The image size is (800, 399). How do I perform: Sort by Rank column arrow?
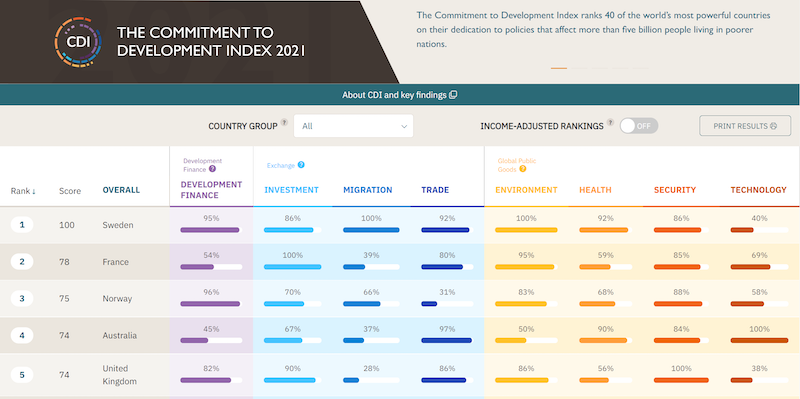point(34,191)
